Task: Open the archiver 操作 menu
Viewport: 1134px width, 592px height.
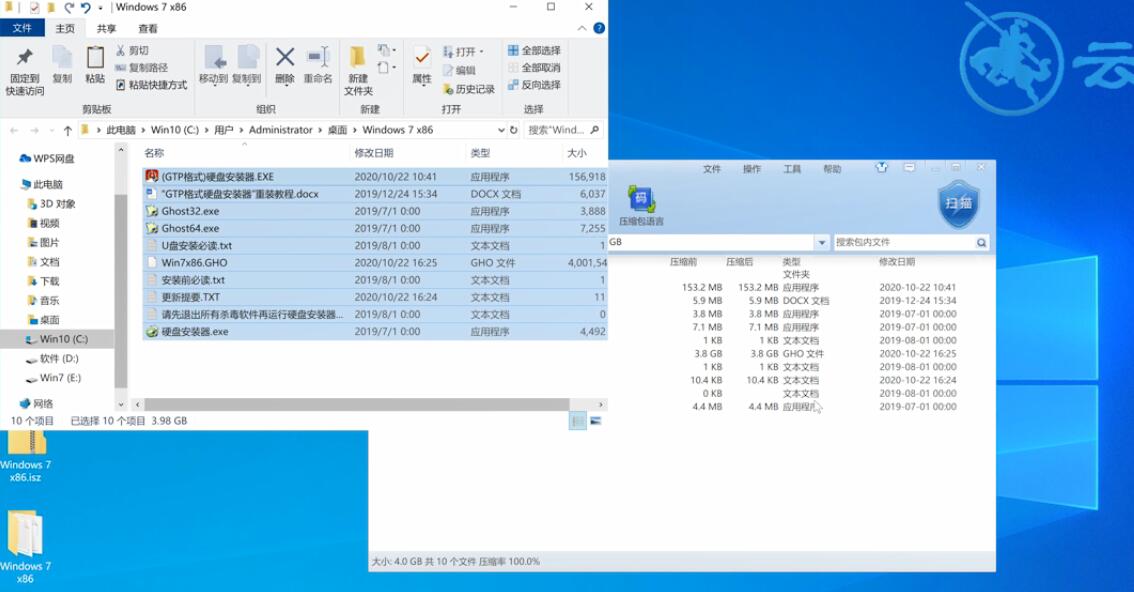Action: (x=751, y=168)
